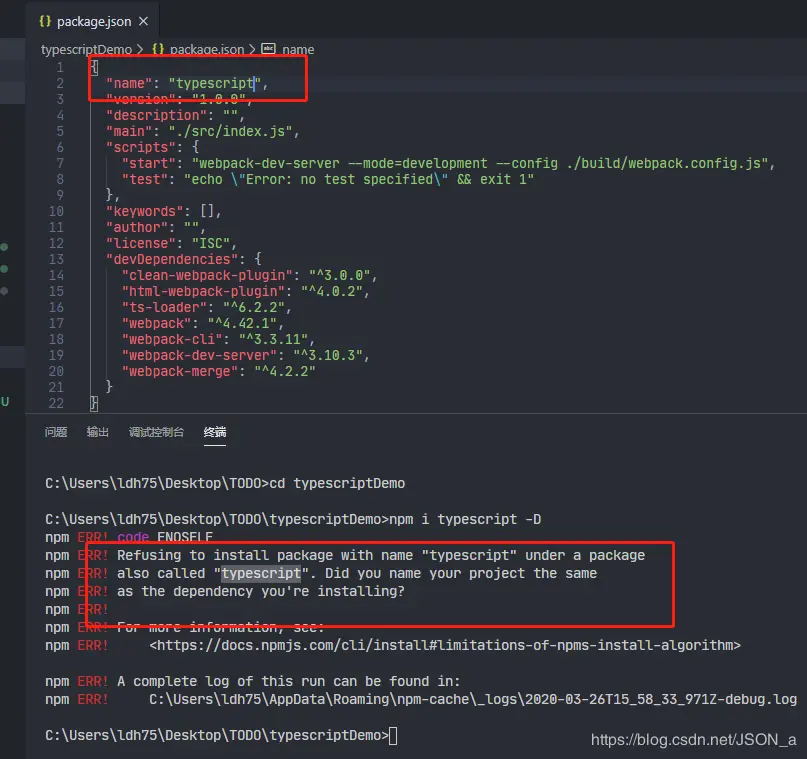Click the string symbol icon before name
The width and height of the screenshot is (807, 759).
(x=268, y=49)
